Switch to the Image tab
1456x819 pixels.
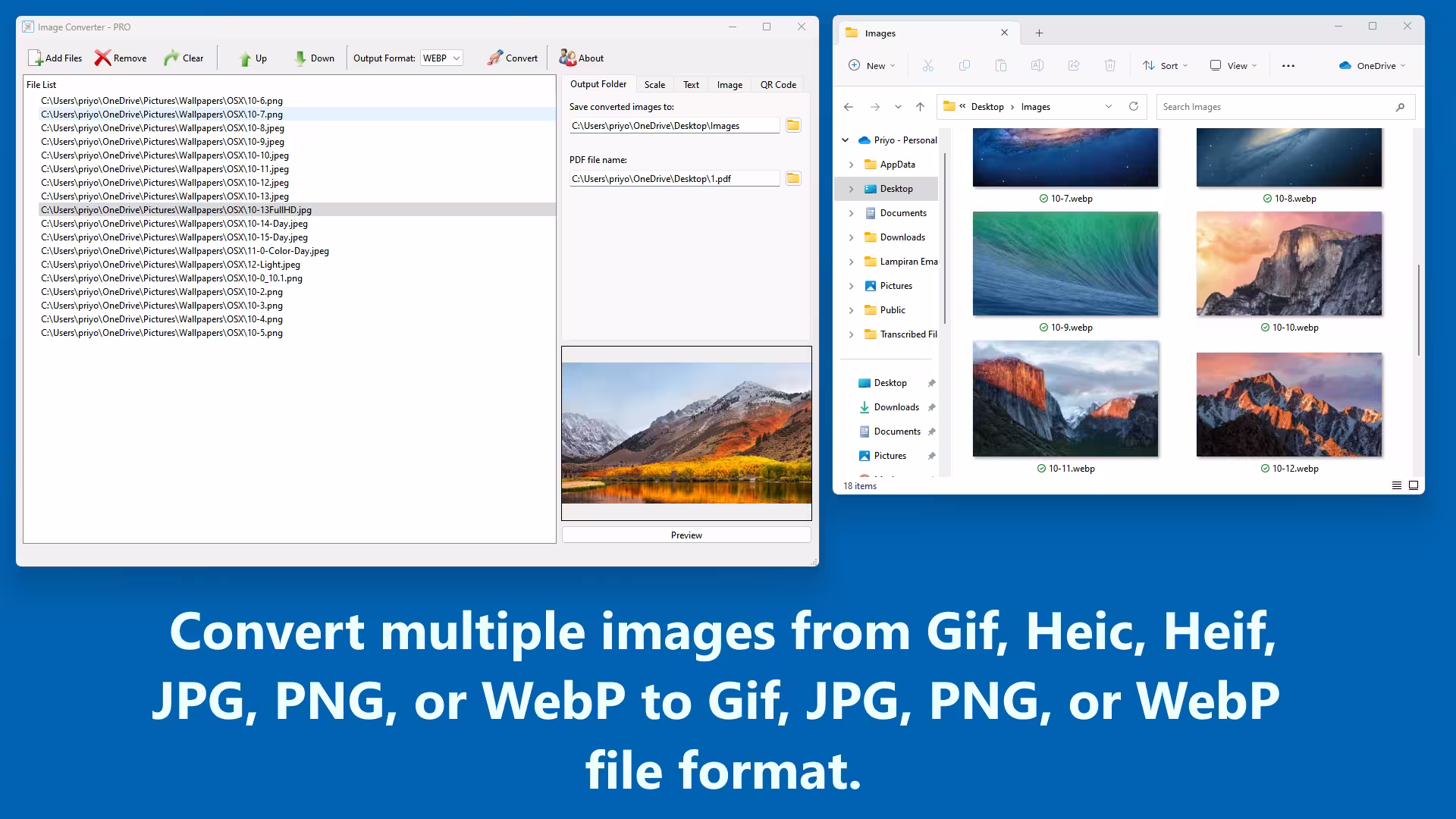(730, 85)
